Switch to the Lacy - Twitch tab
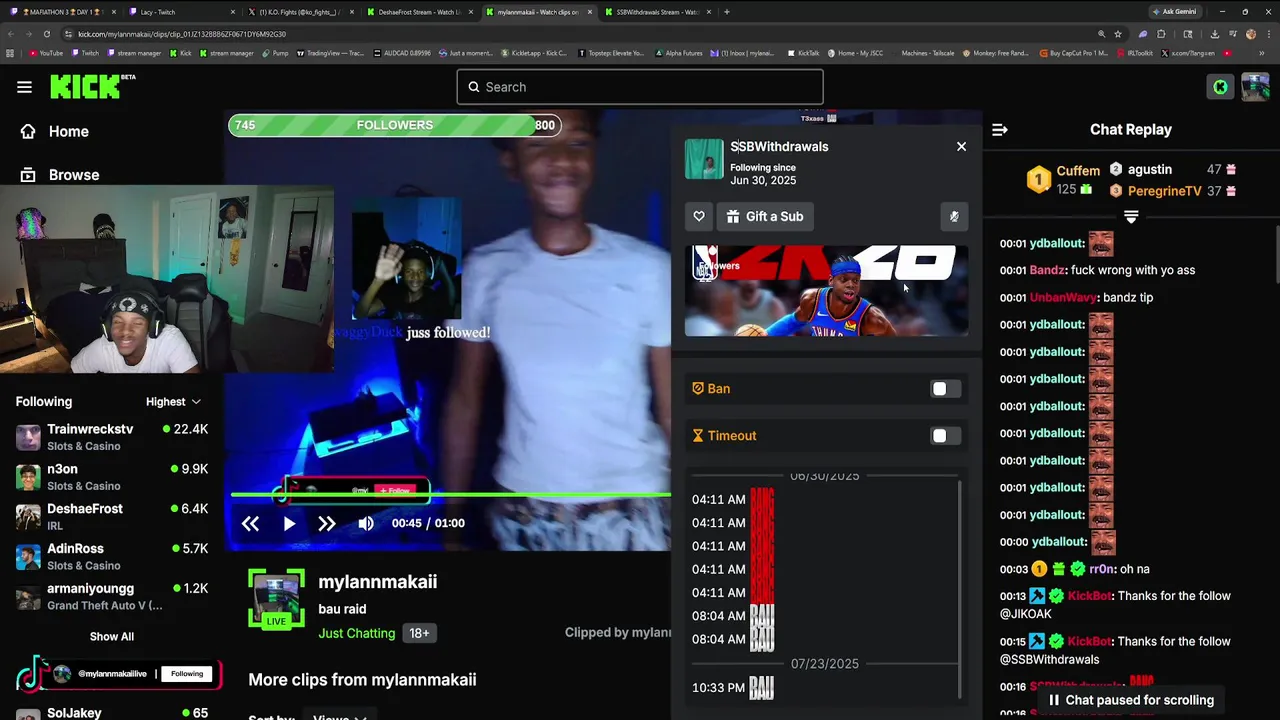The width and height of the screenshot is (1280, 720). (x=180, y=12)
